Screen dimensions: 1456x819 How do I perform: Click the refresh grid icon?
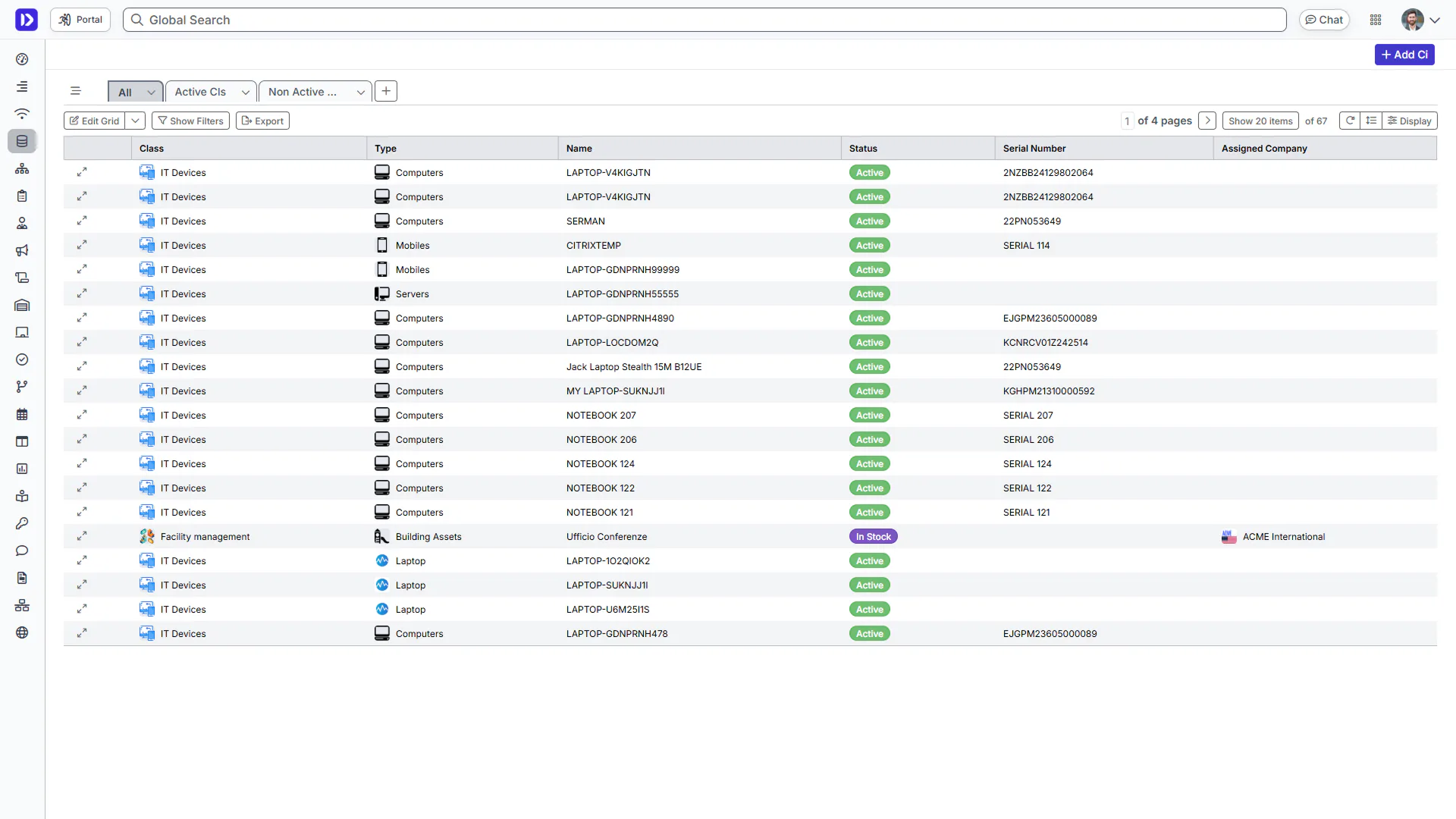(1350, 121)
